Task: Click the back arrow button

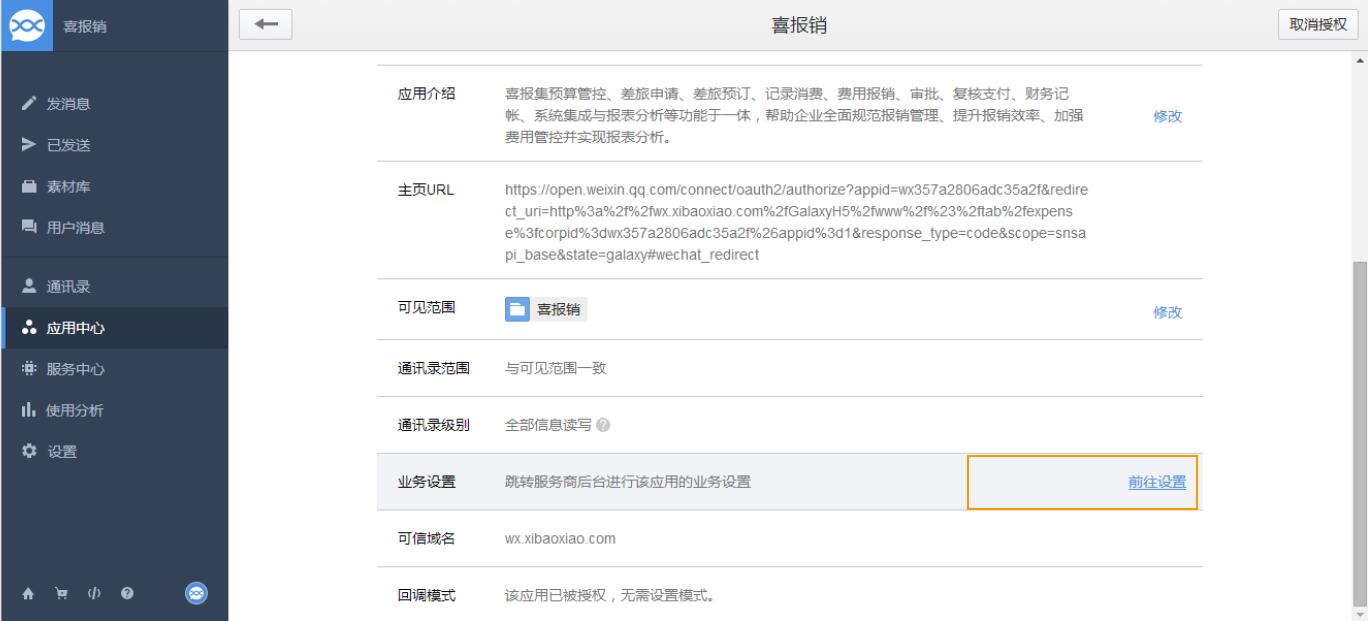Action: tap(265, 25)
